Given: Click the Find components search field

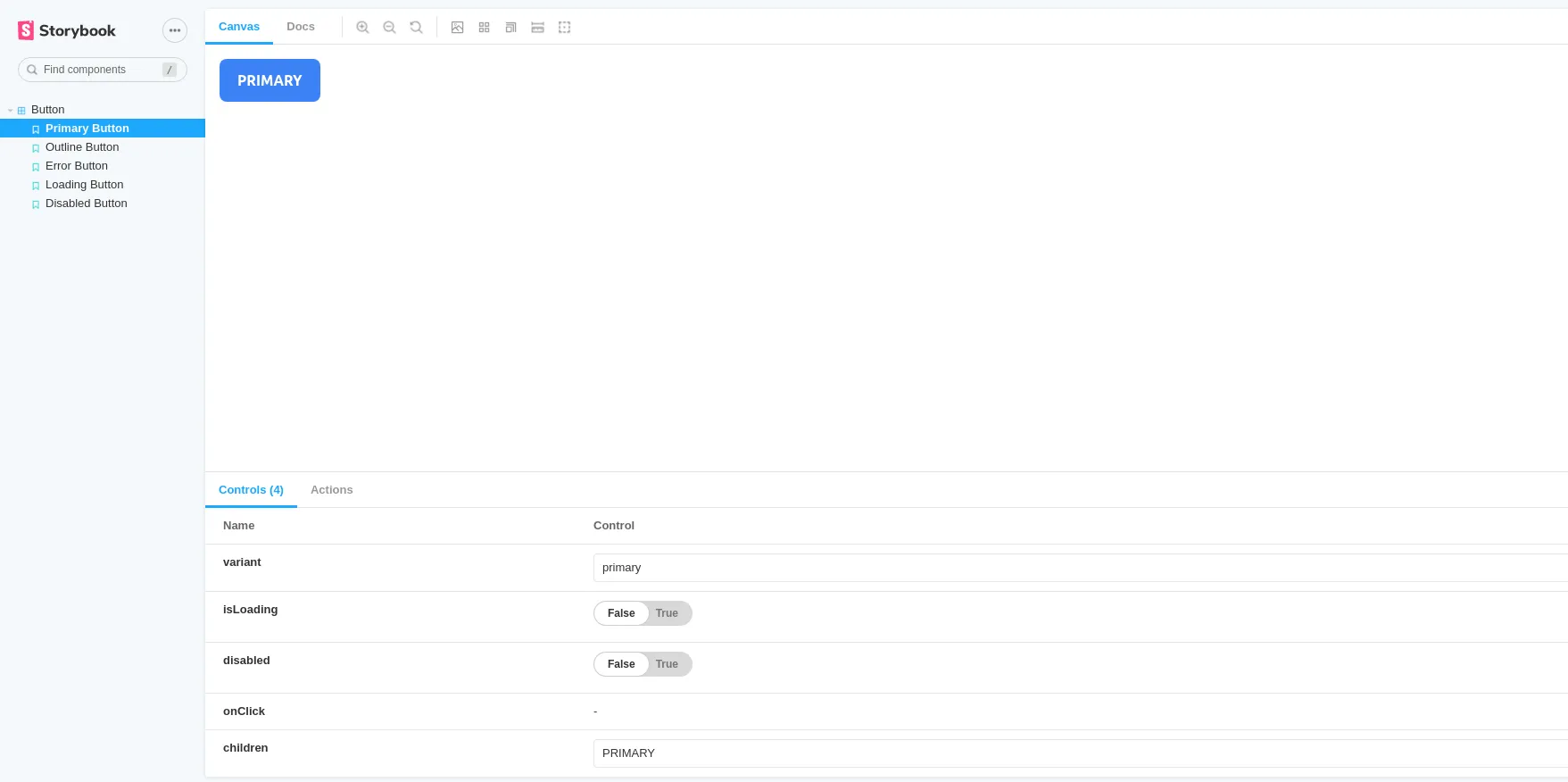Looking at the screenshot, I should 98,70.
